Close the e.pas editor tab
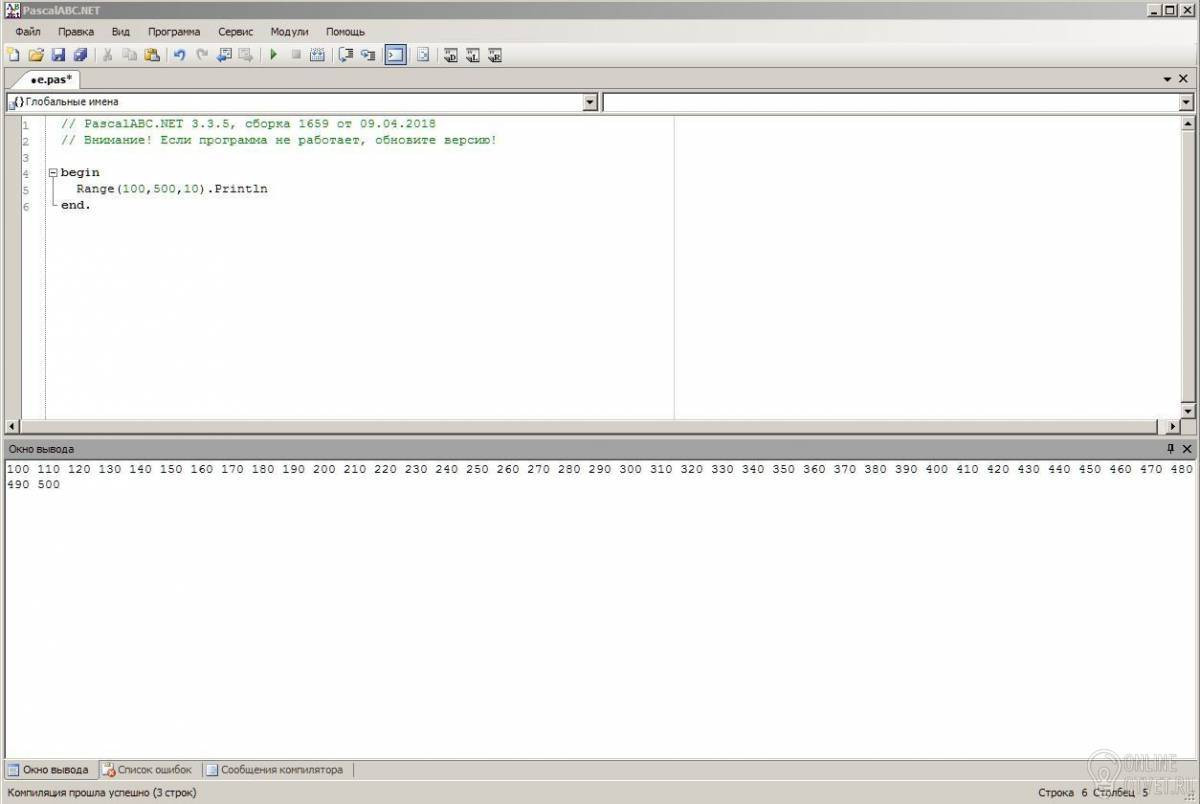Viewport: 1200px width, 804px height. point(1184,78)
